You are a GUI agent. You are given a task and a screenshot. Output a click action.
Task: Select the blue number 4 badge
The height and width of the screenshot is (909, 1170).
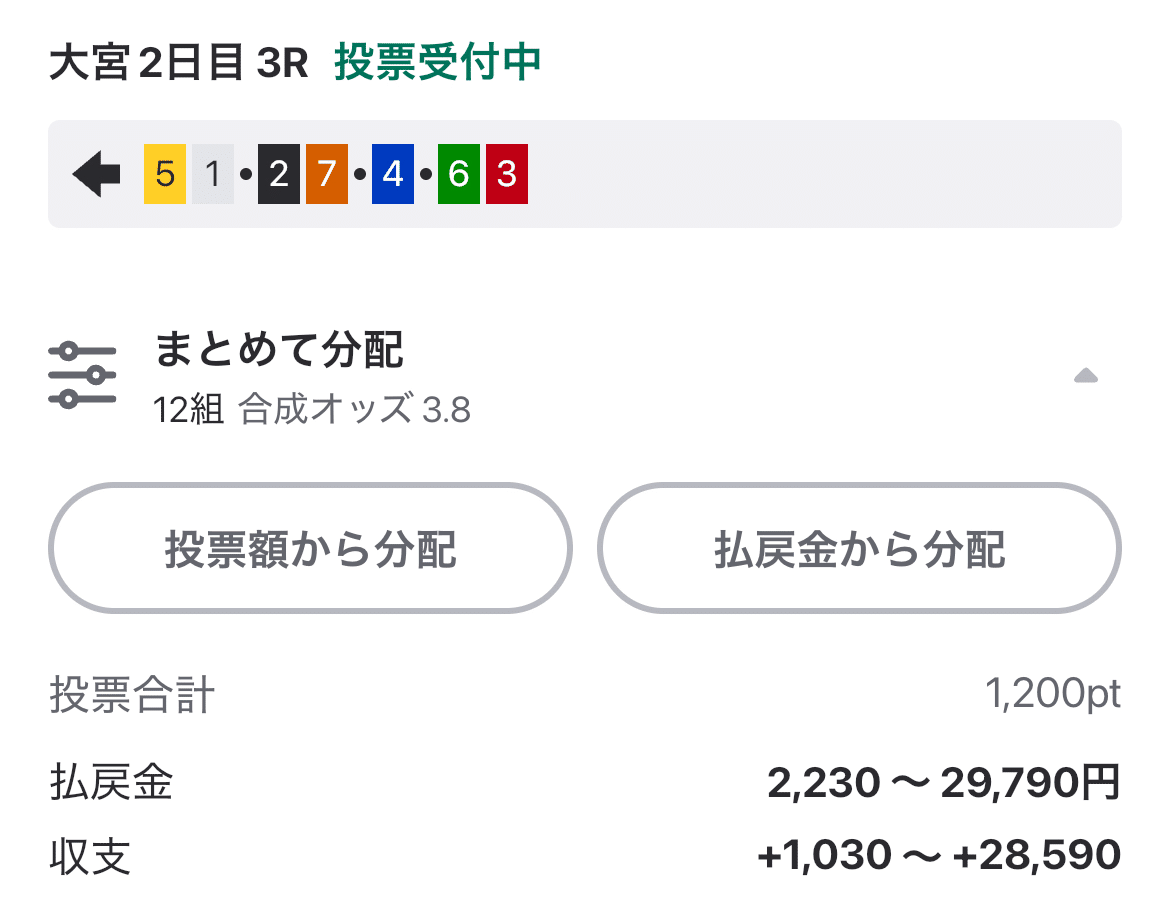[x=392, y=173]
